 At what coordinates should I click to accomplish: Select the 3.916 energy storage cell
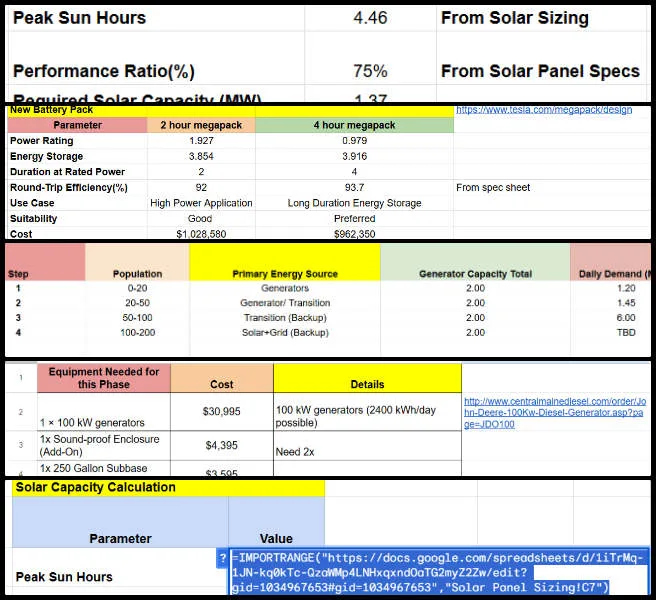(354, 156)
